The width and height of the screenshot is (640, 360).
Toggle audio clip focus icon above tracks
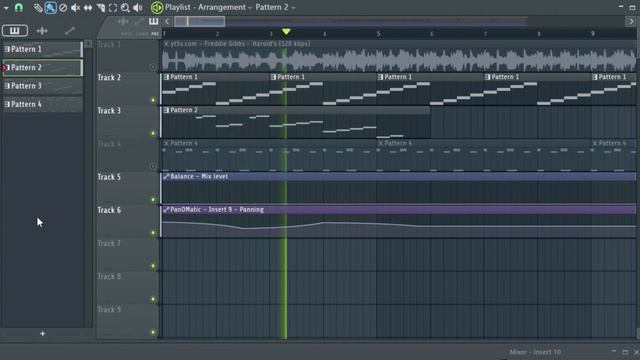click(x=123, y=21)
